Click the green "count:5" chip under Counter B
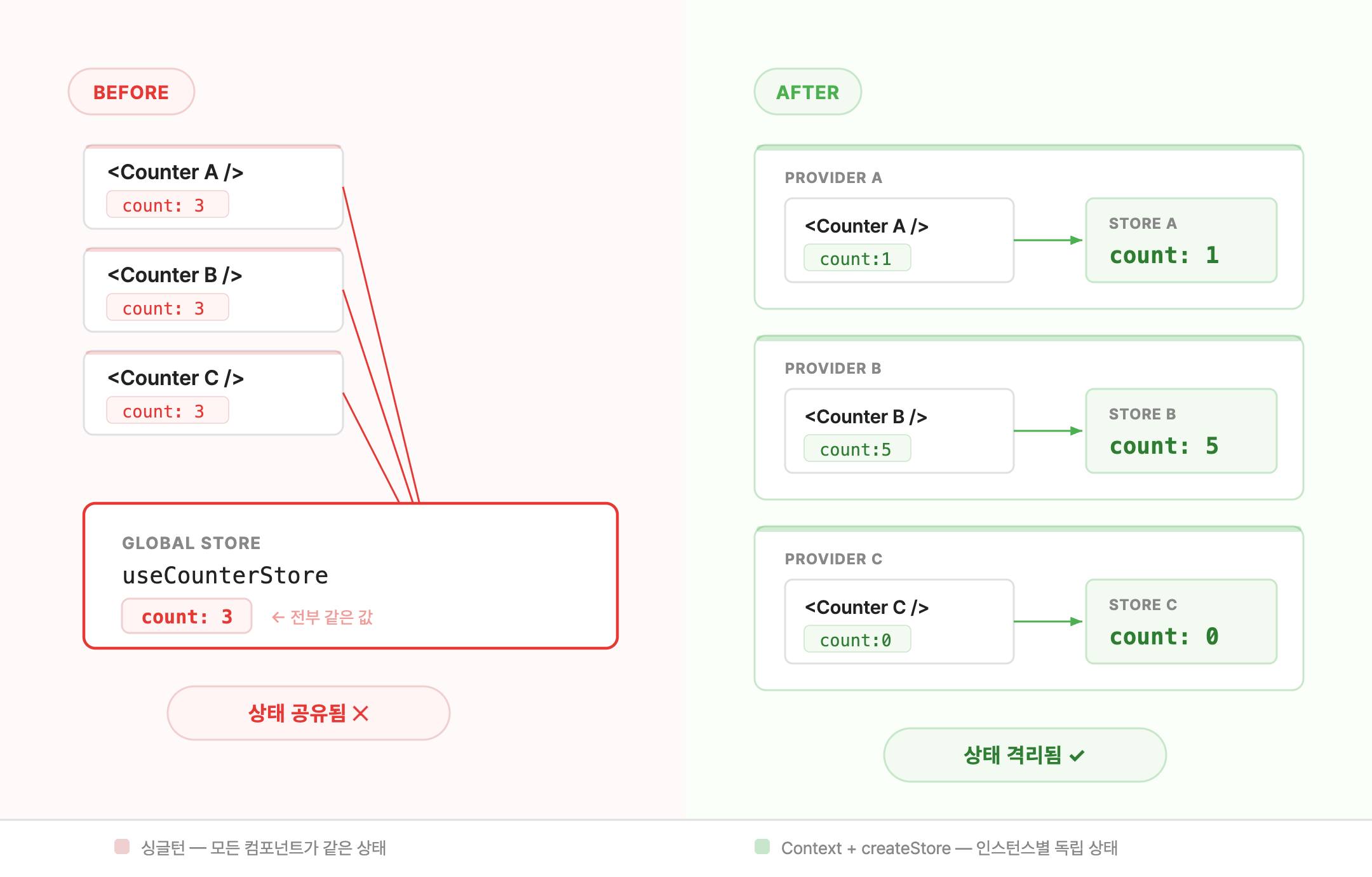The width and height of the screenshot is (1372, 877). tap(857, 449)
